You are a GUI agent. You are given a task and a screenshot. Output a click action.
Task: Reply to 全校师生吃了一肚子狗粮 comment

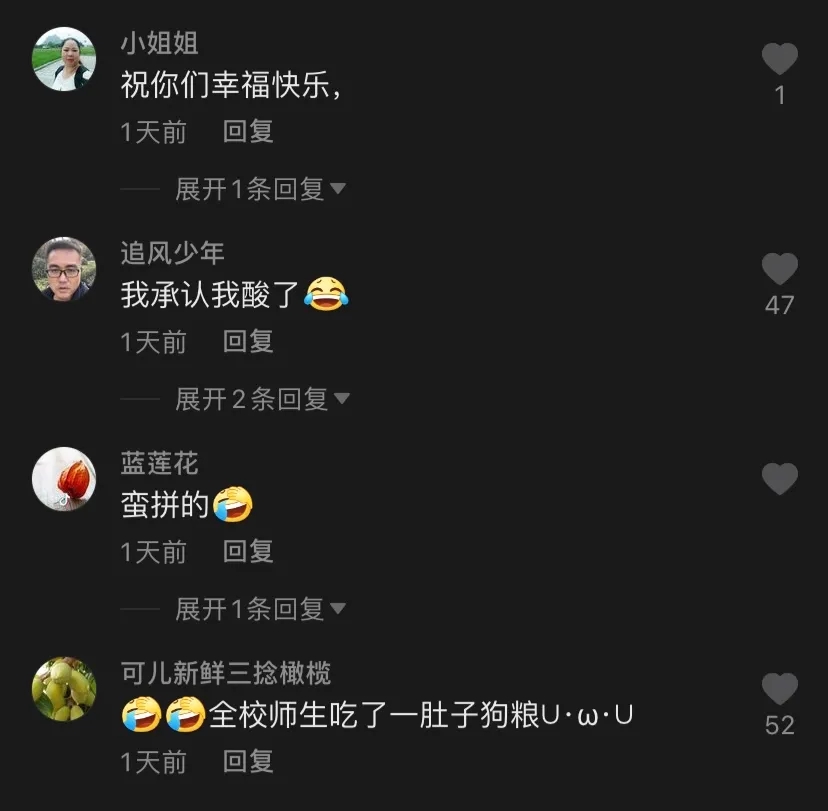248,761
